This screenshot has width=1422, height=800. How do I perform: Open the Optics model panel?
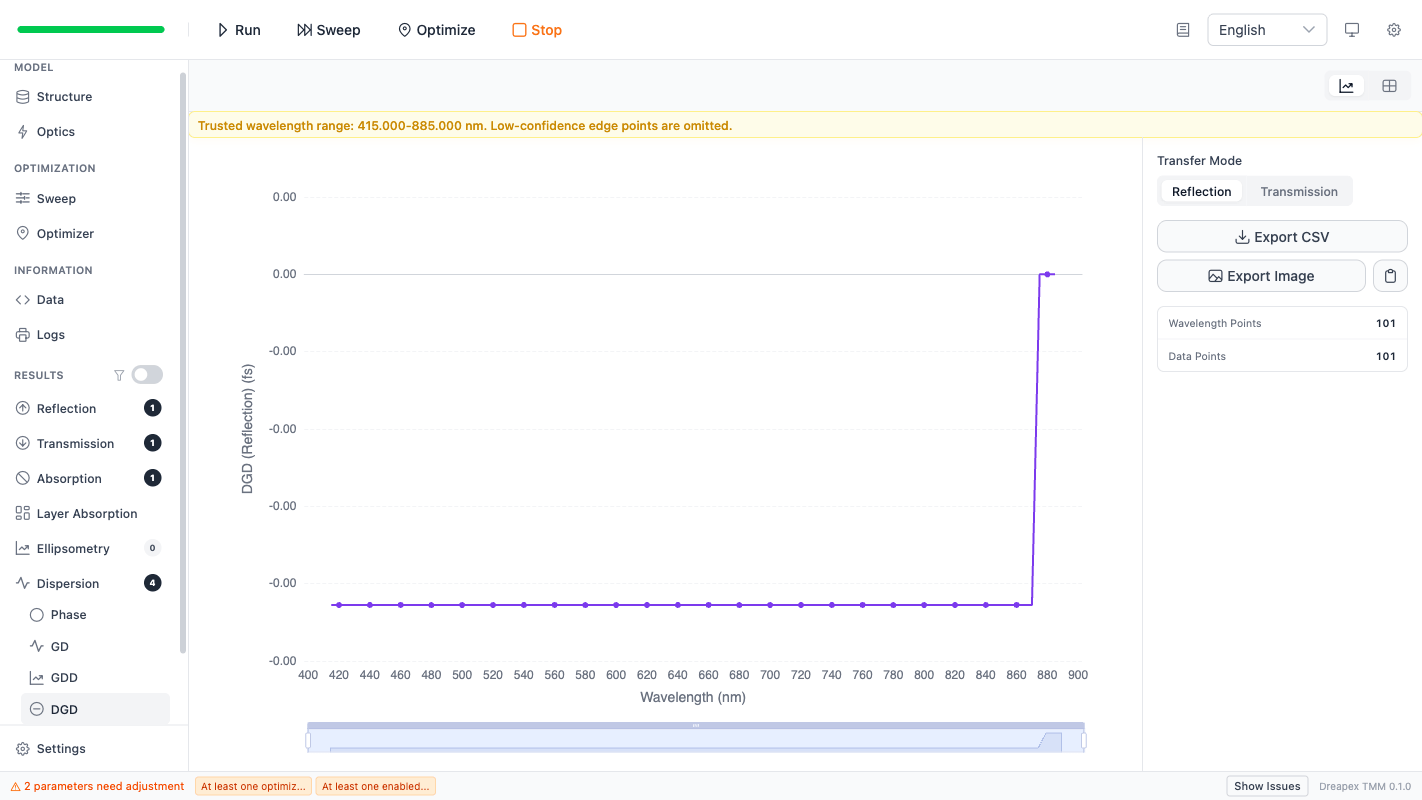click(x=55, y=131)
